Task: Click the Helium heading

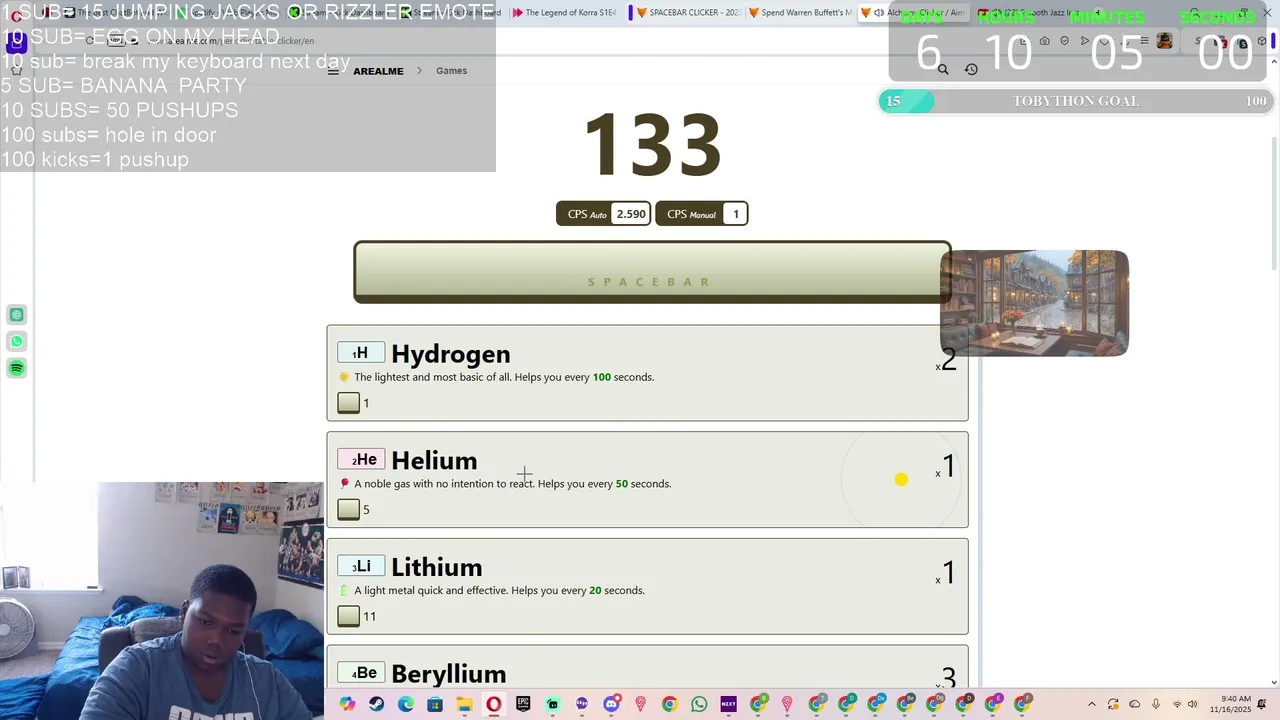Action: [x=434, y=461]
